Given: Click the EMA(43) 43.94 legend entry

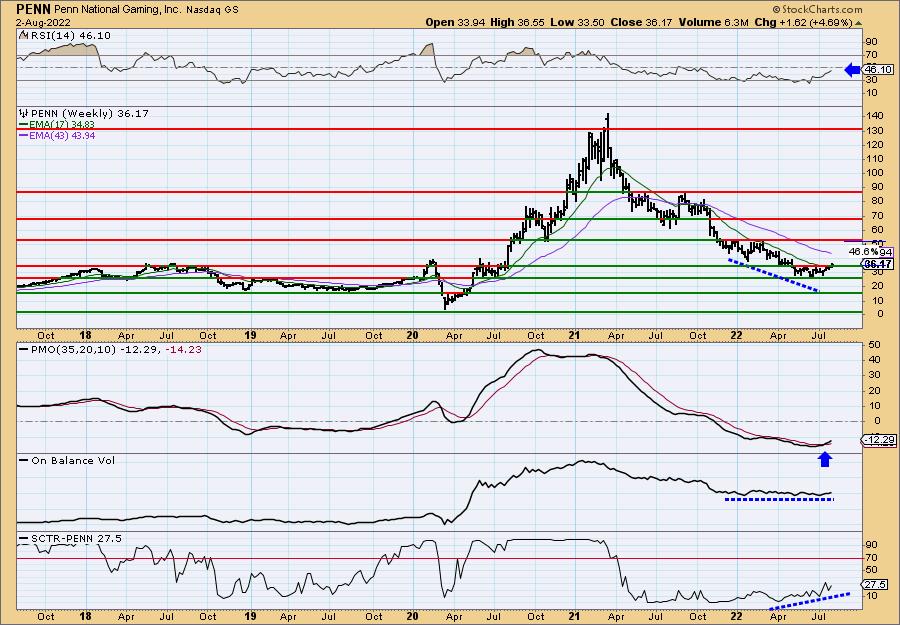Looking at the screenshot, I should [63, 135].
